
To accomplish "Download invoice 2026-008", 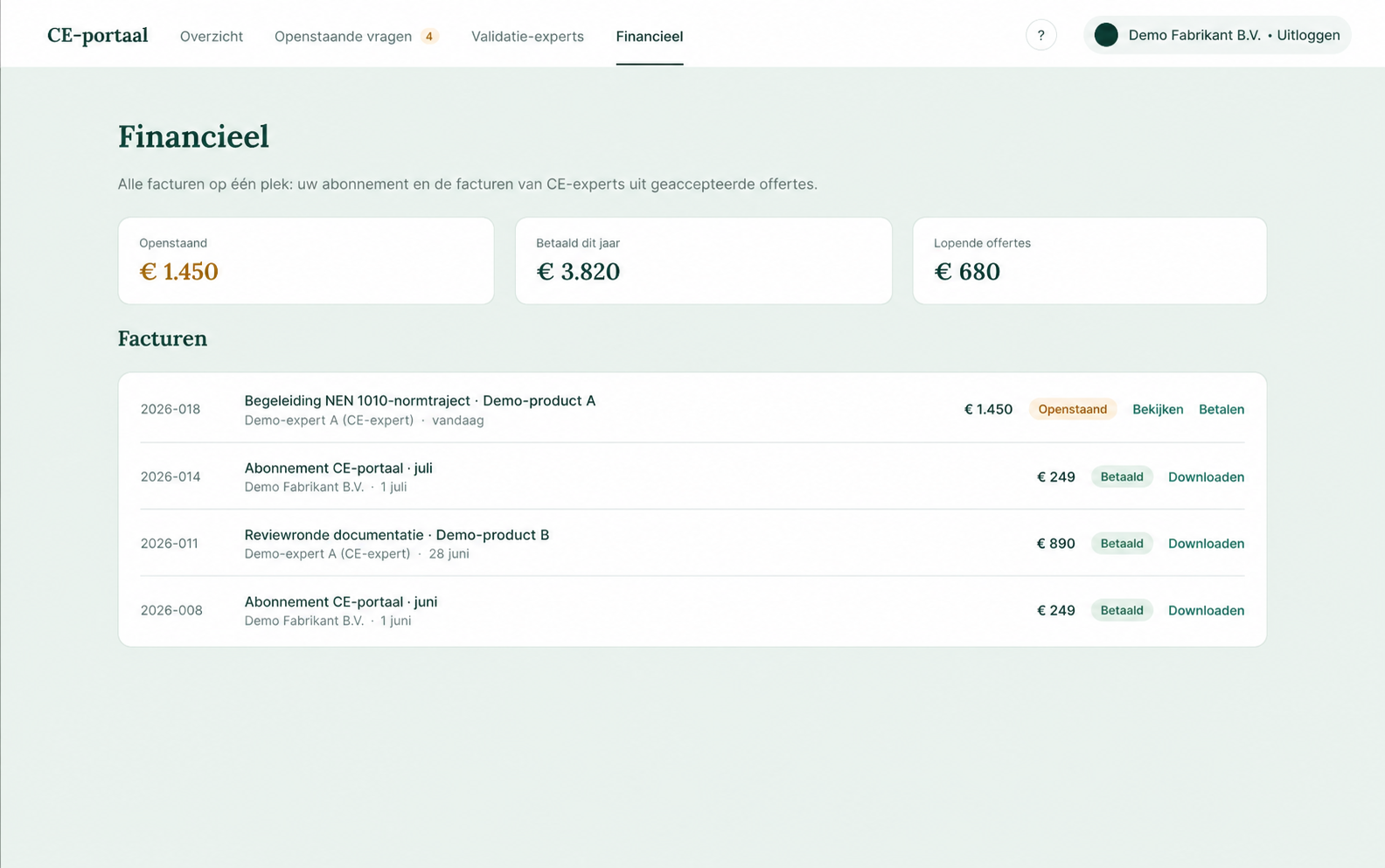I will coord(1206,610).
